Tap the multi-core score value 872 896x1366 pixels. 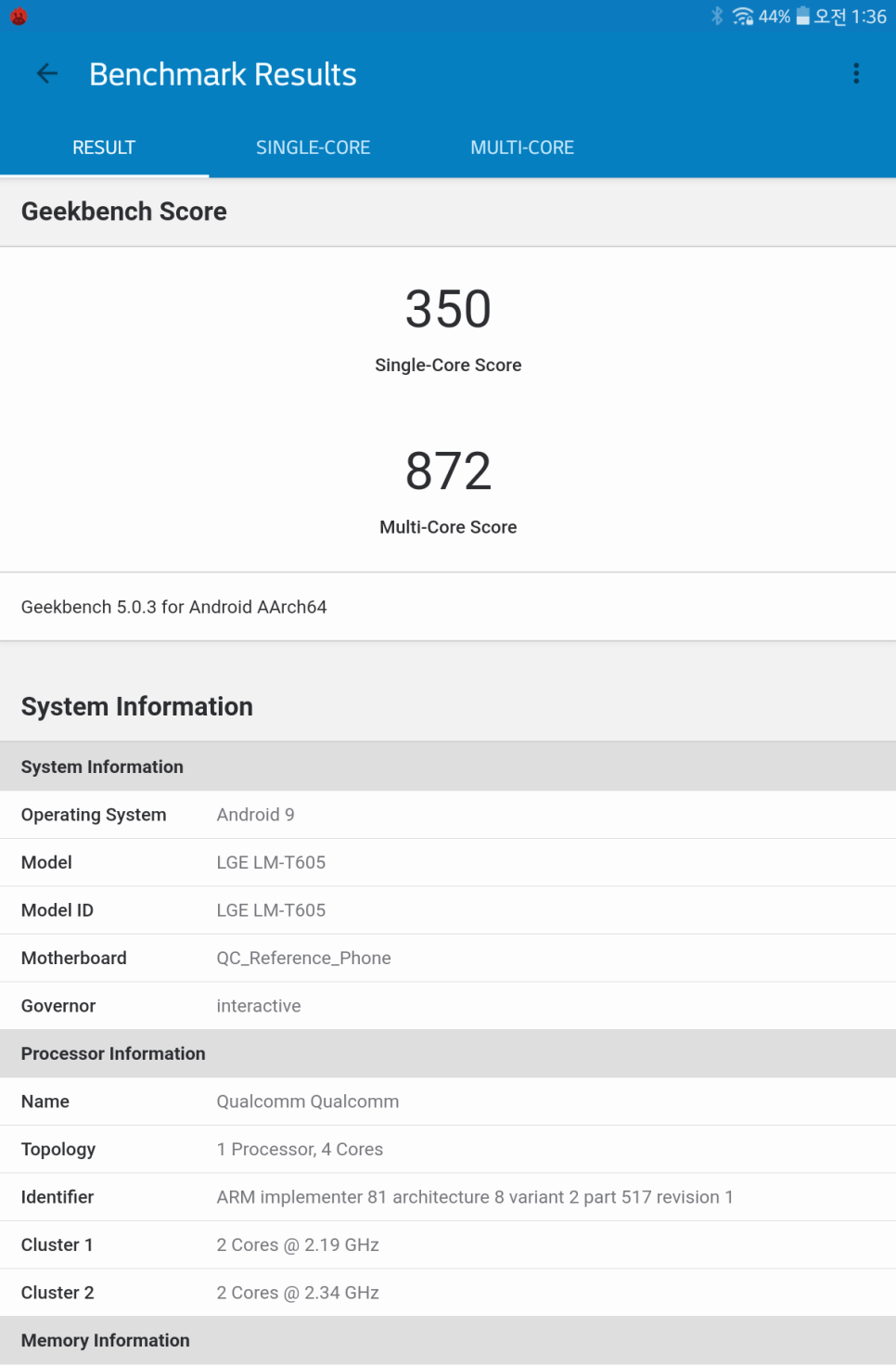[448, 471]
